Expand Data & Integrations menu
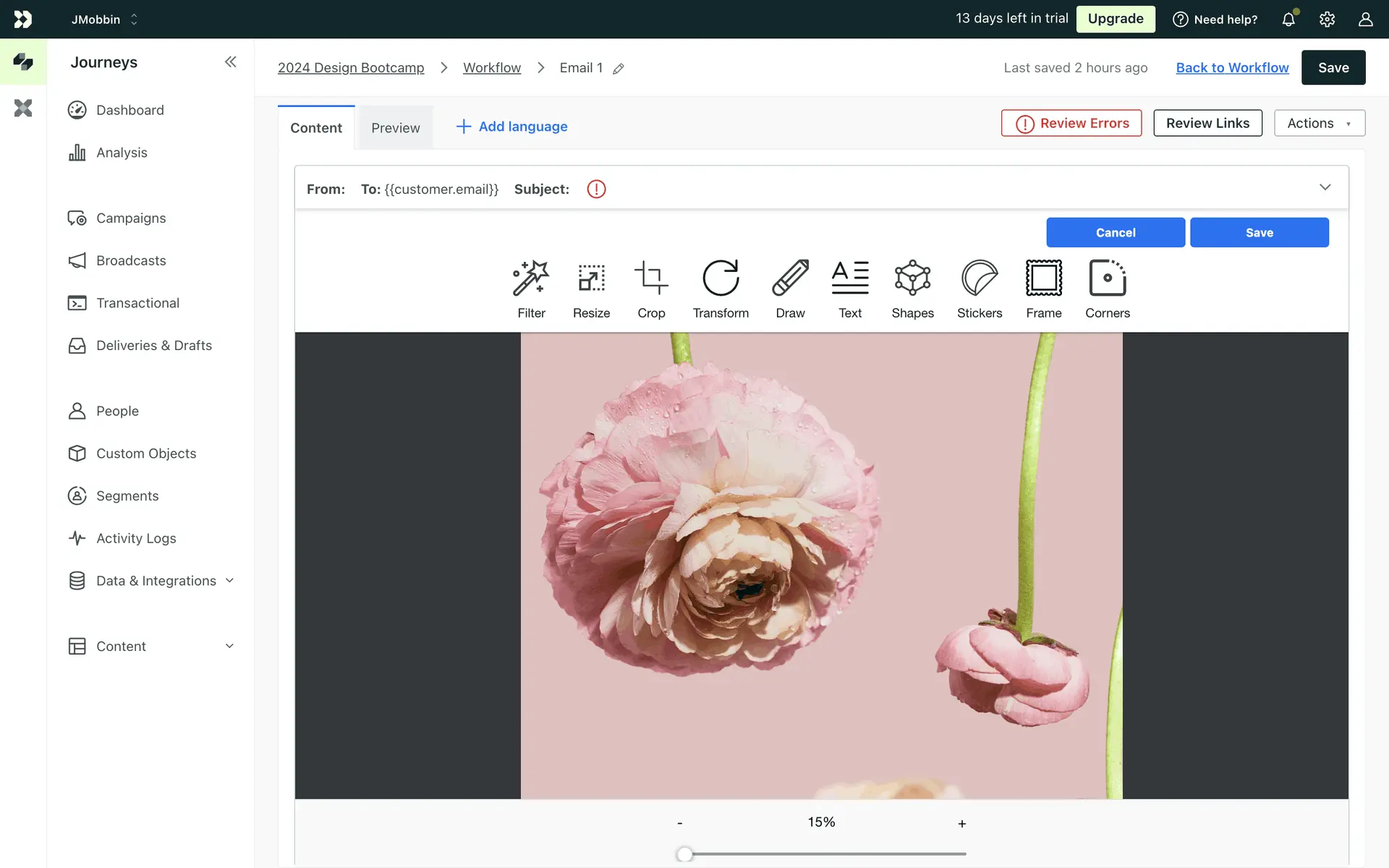Viewport: 1389px width, 868px height. [229, 581]
